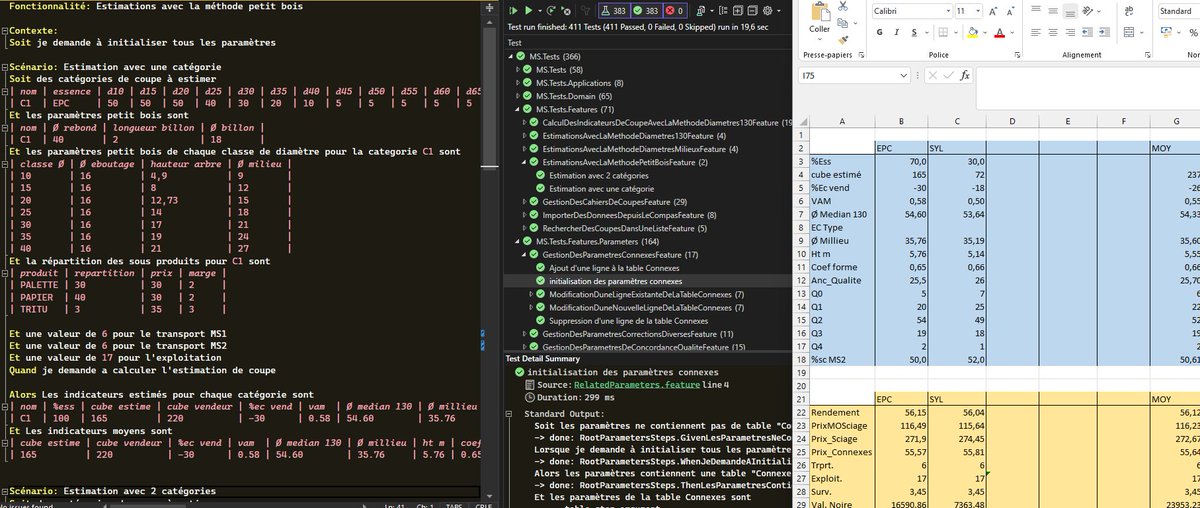Open Test Explorer settings gear
The image size is (1200, 508).
(767, 11)
